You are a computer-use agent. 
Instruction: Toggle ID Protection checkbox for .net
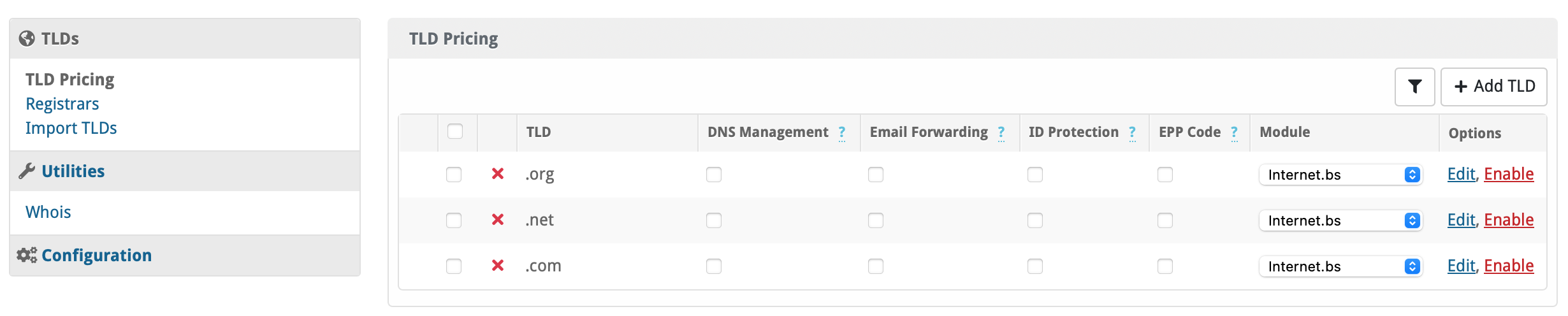tap(1035, 220)
